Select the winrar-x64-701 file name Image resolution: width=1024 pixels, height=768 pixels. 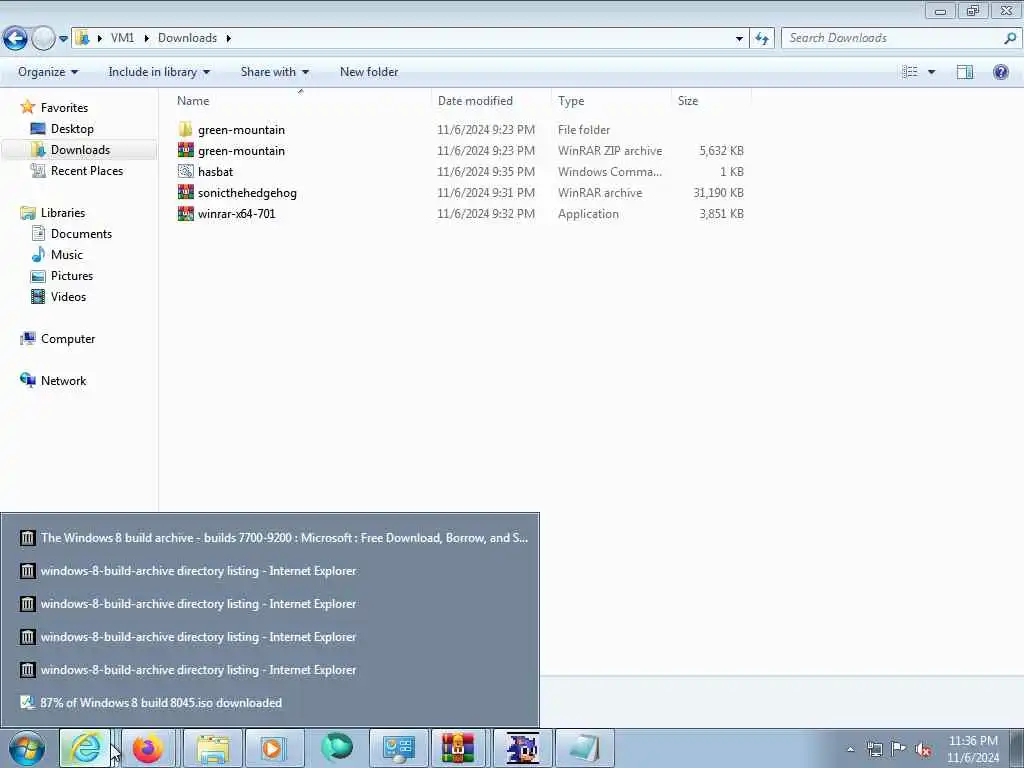coord(236,214)
